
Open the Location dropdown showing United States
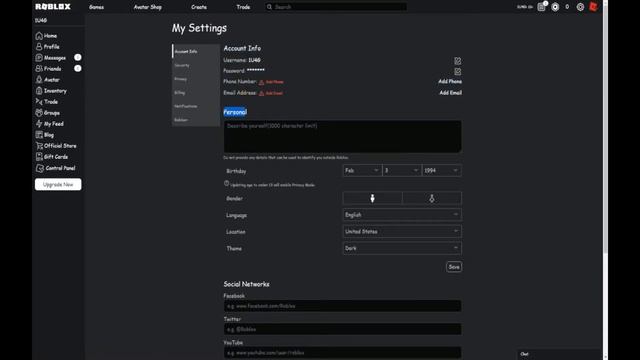coord(402,231)
